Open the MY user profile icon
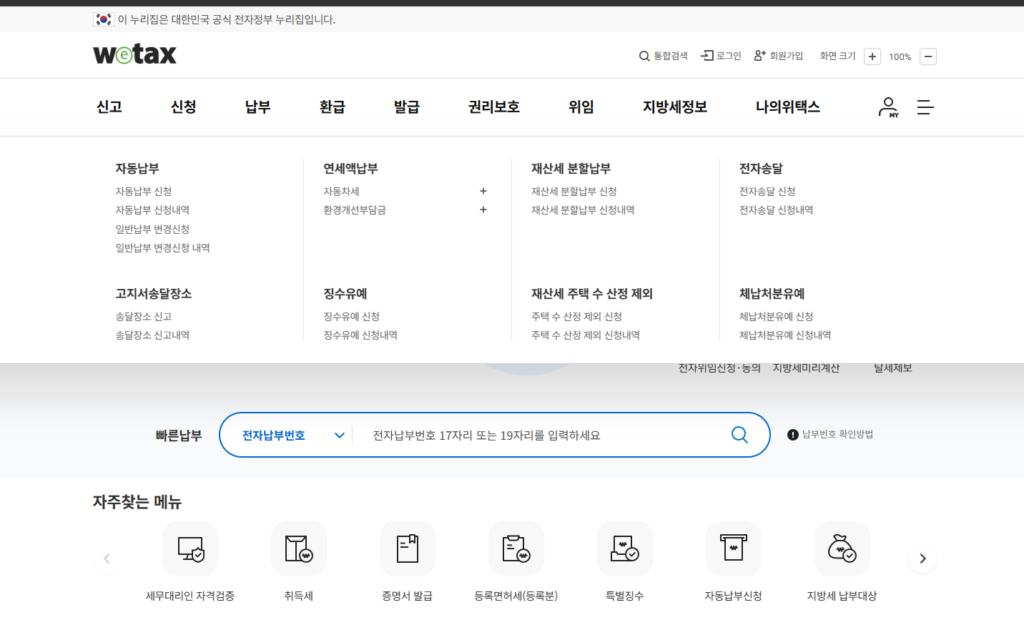 888,107
